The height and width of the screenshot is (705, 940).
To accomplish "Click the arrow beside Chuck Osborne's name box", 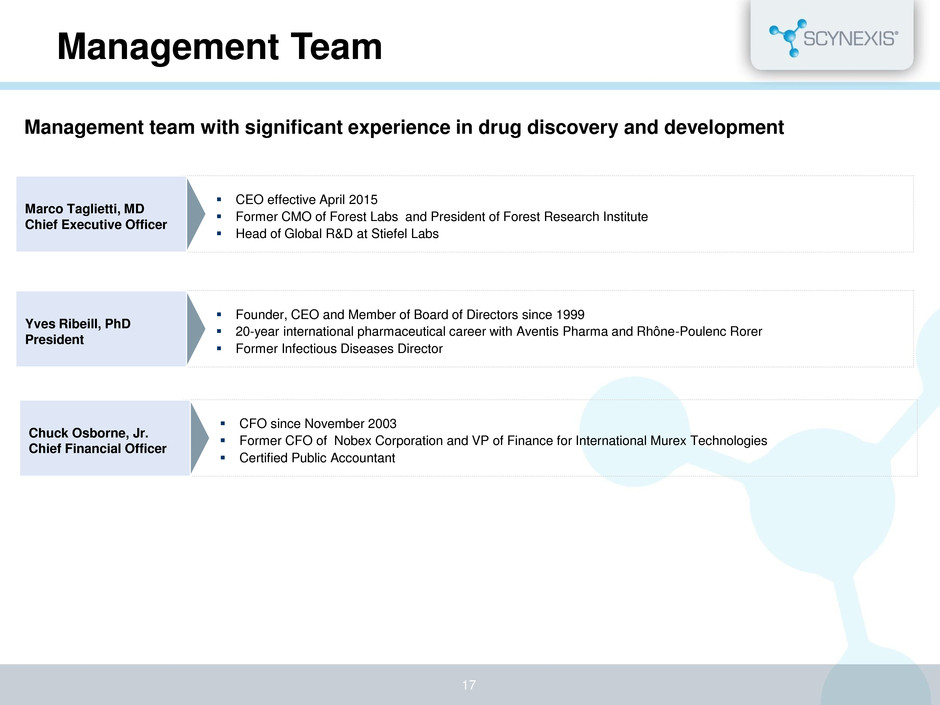I will [200, 438].
